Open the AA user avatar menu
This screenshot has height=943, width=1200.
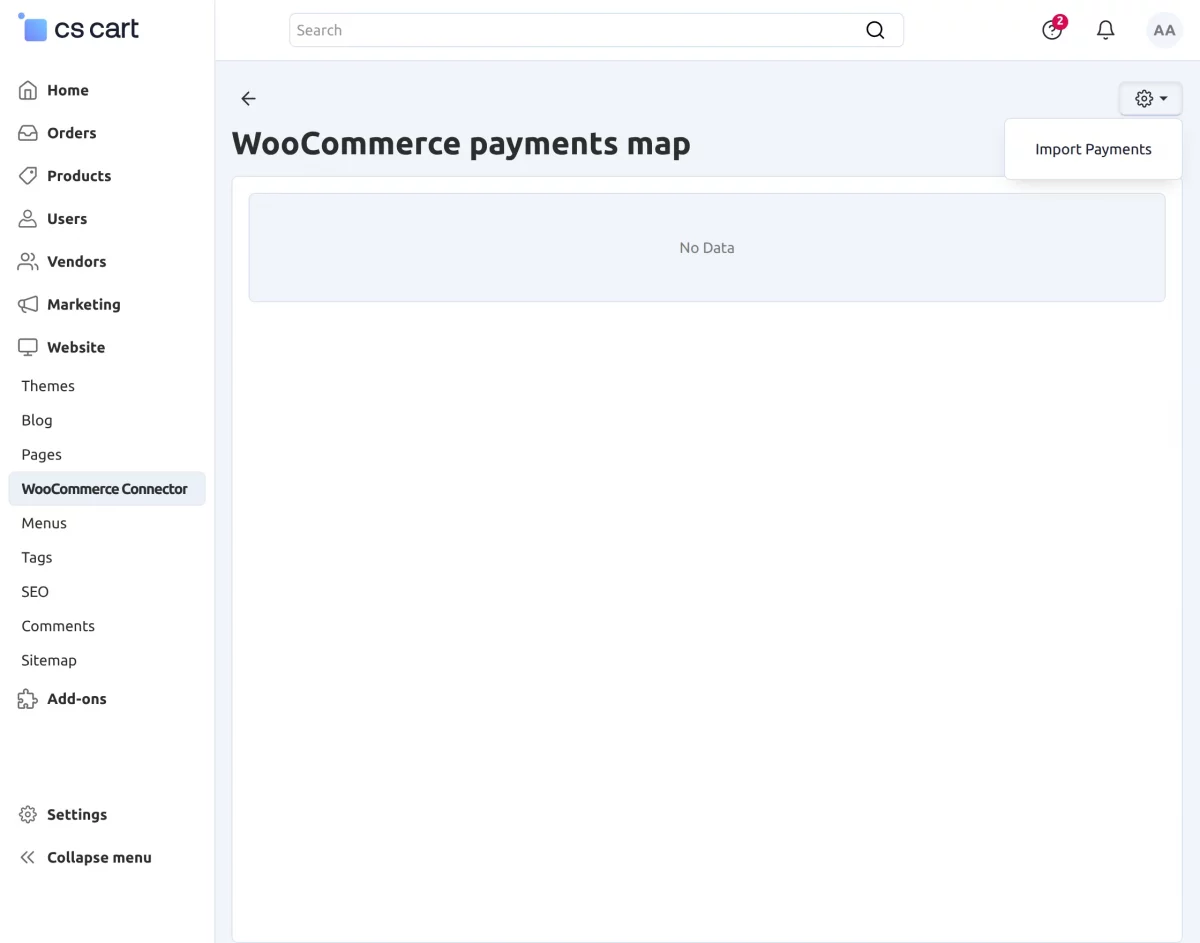[x=1164, y=30]
